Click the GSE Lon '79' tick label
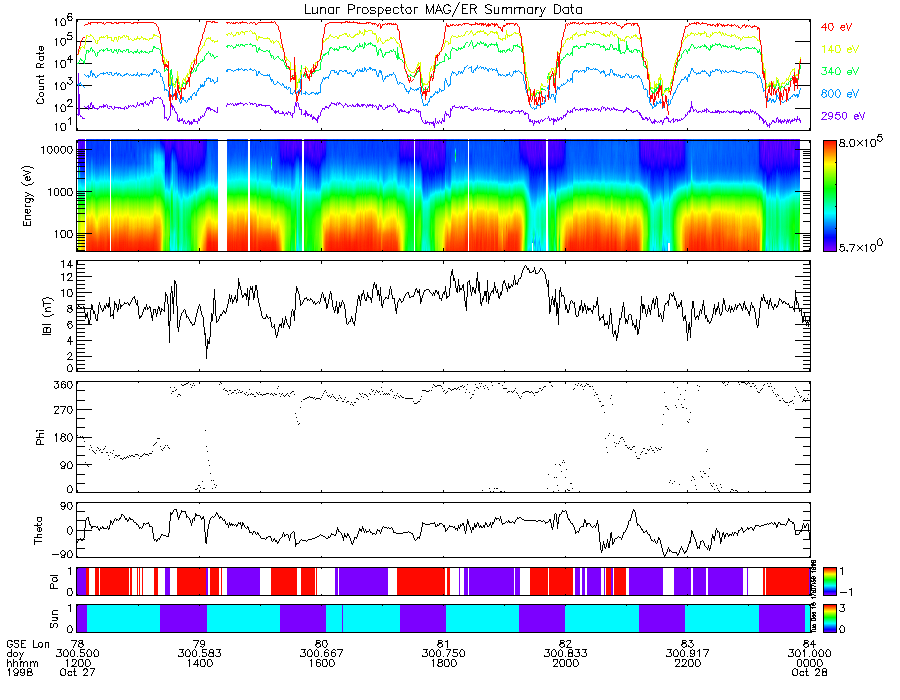 (x=199, y=644)
